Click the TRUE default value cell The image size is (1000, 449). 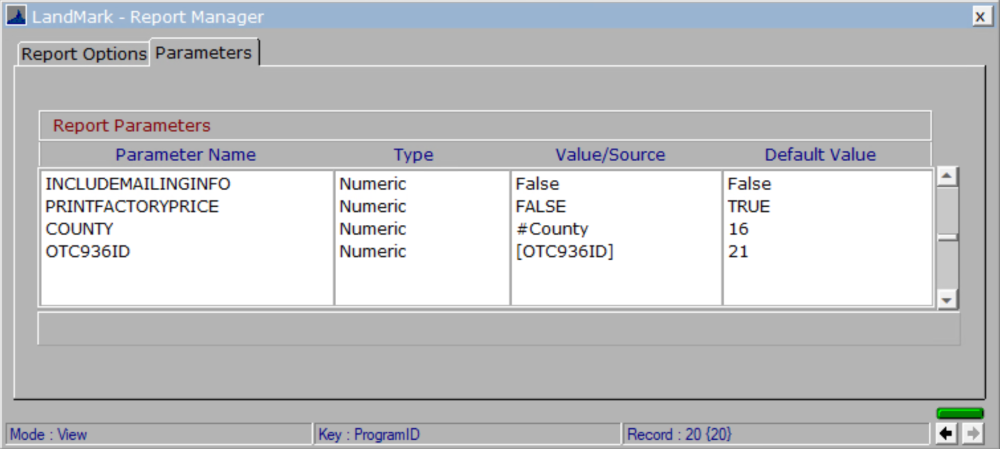coord(749,207)
